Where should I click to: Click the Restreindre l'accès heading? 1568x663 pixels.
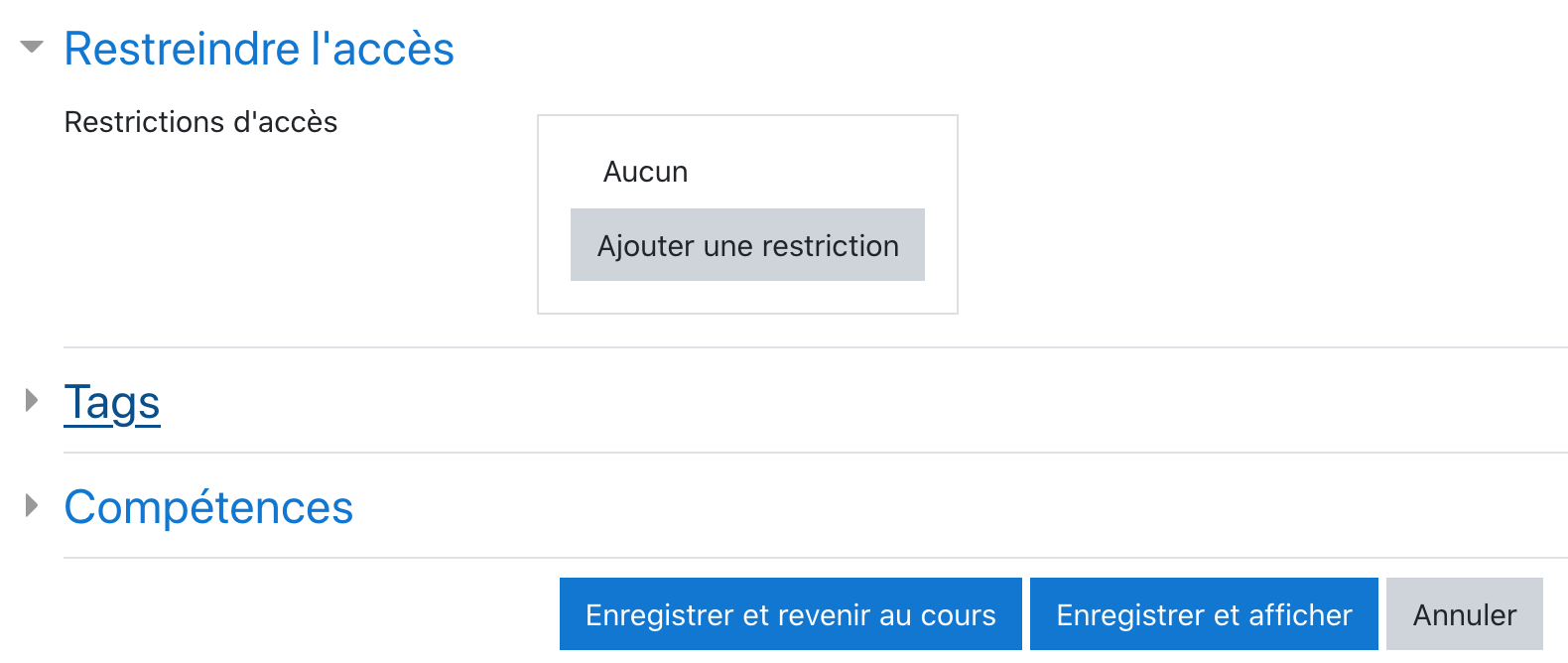258,49
